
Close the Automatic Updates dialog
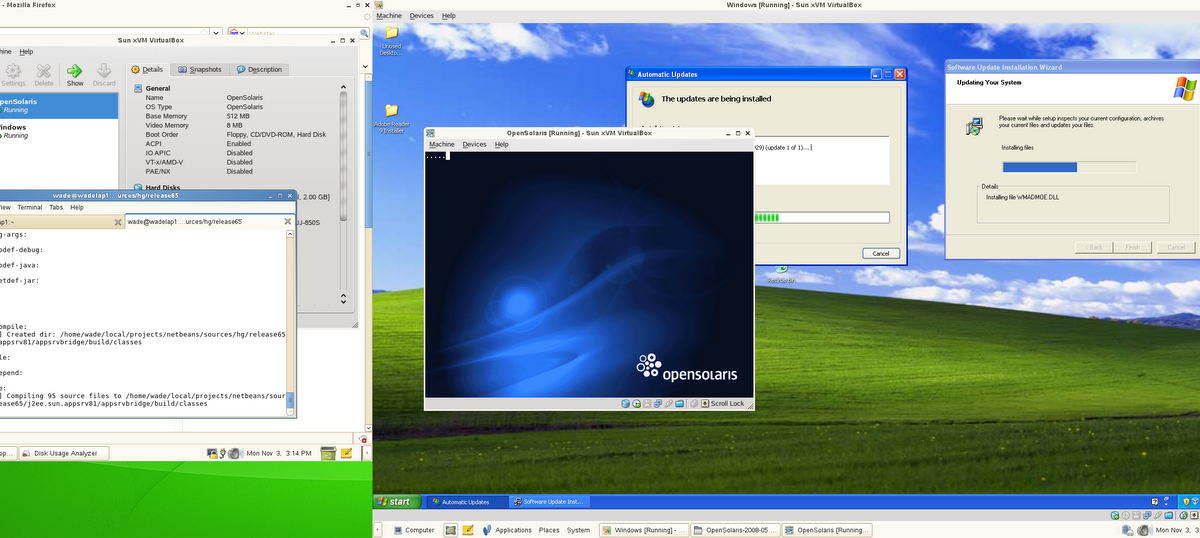click(x=899, y=74)
